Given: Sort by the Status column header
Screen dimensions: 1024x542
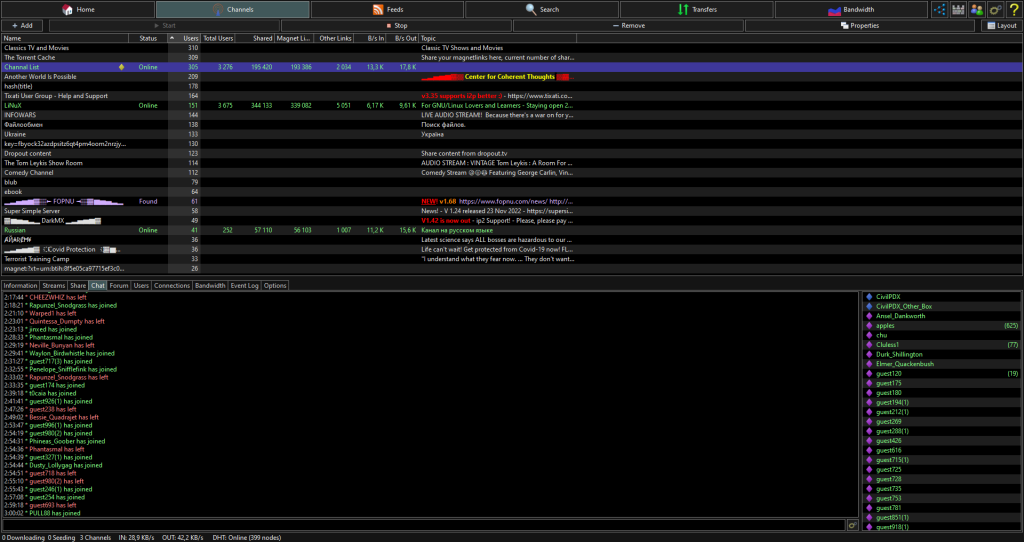Looking at the screenshot, I should [149, 39].
